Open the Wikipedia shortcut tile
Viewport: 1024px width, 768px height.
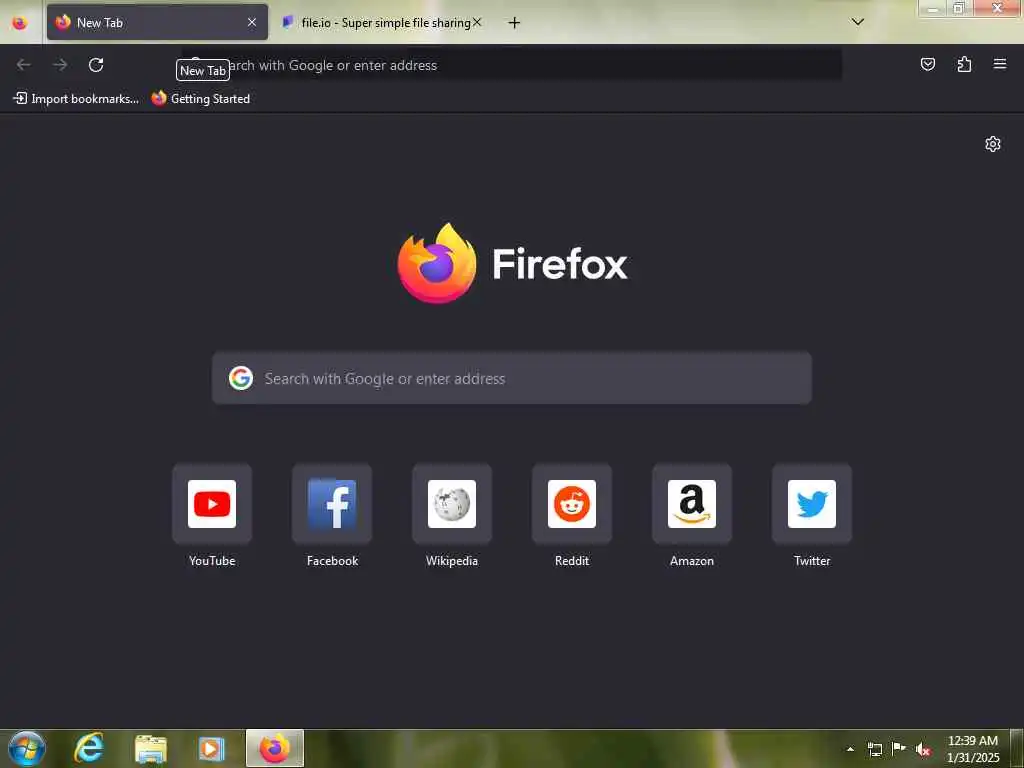click(x=452, y=504)
